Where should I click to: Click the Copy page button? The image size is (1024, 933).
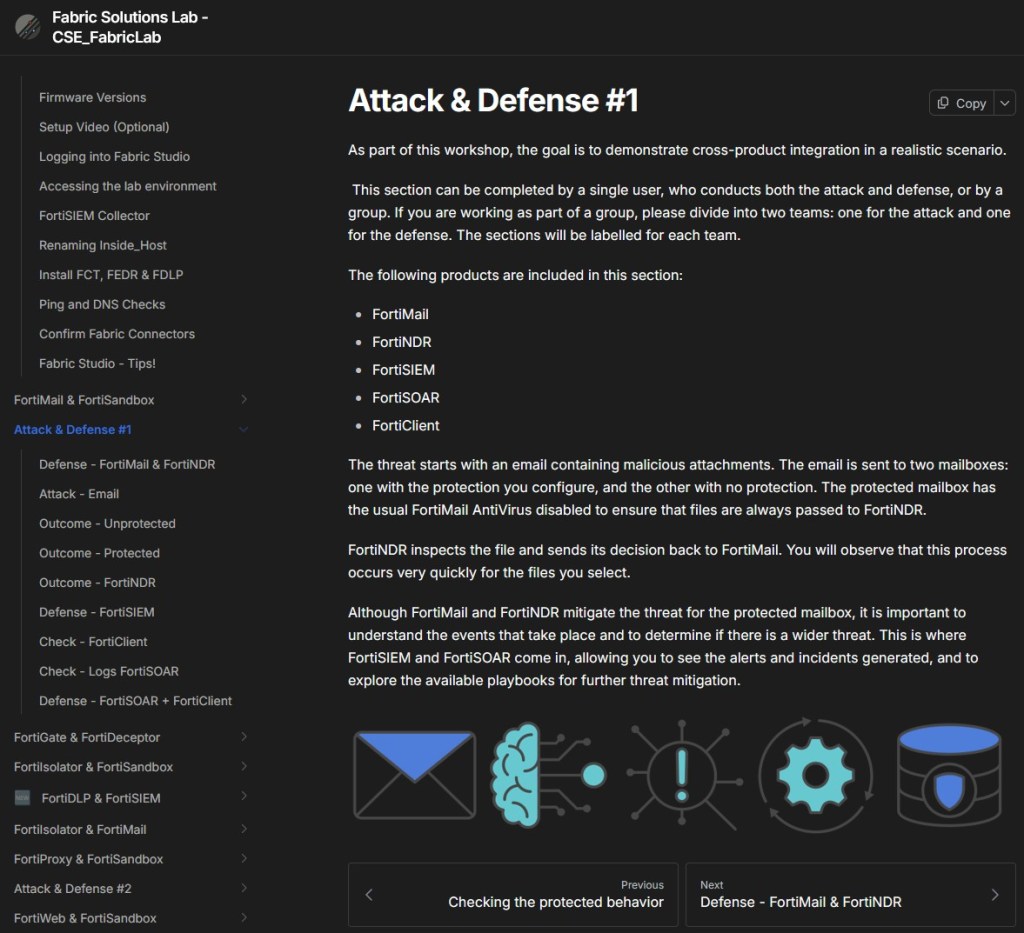pyautogui.click(x=959, y=103)
